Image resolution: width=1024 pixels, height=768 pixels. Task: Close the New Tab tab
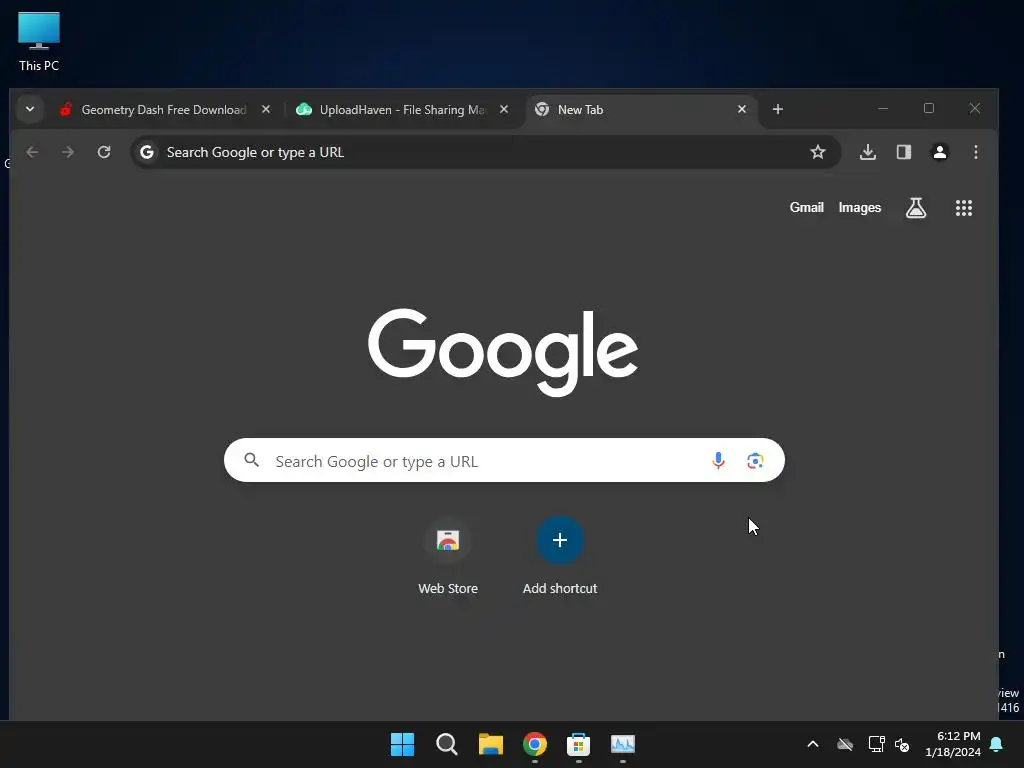pos(742,110)
